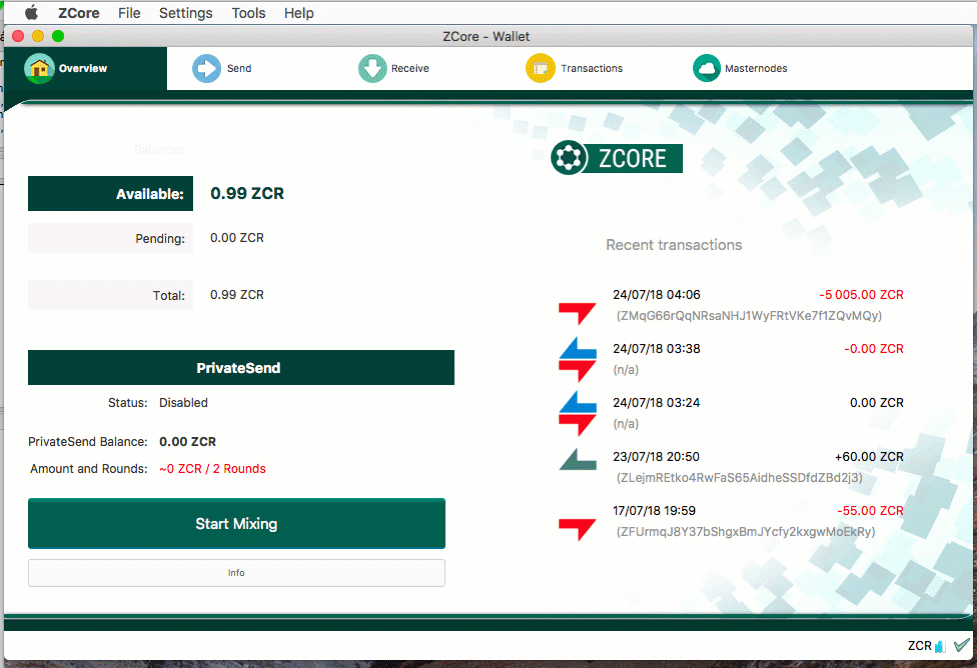Click the 24/07/18 03:38 transaction date
This screenshot has height=668, width=977.
(x=656, y=349)
